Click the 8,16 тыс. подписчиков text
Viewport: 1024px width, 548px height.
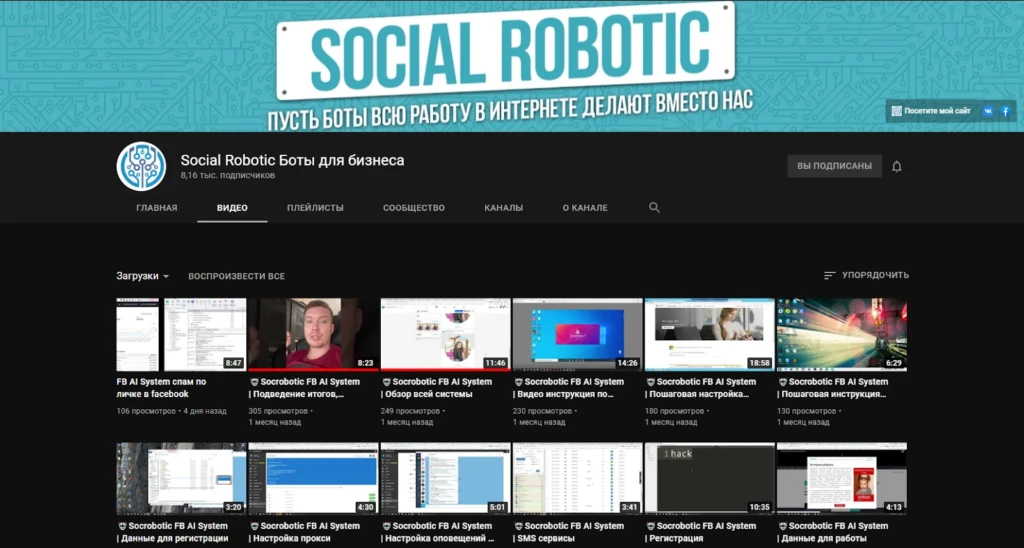(x=228, y=176)
